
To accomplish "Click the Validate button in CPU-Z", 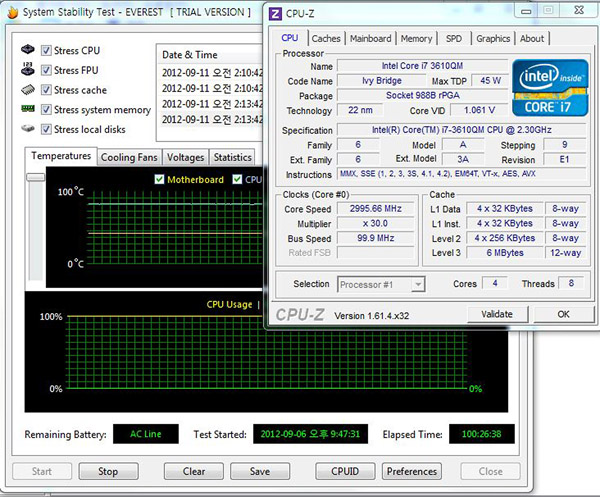I will pyautogui.click(x=497, y=314).
